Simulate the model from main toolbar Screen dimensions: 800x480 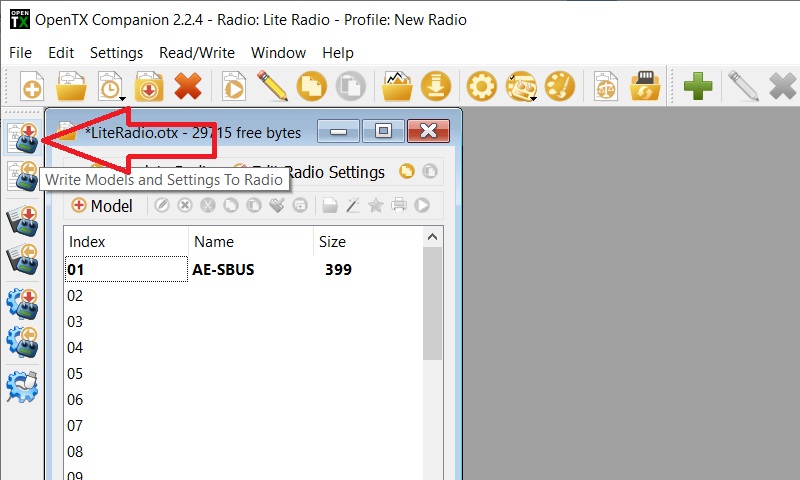point(234,86)
